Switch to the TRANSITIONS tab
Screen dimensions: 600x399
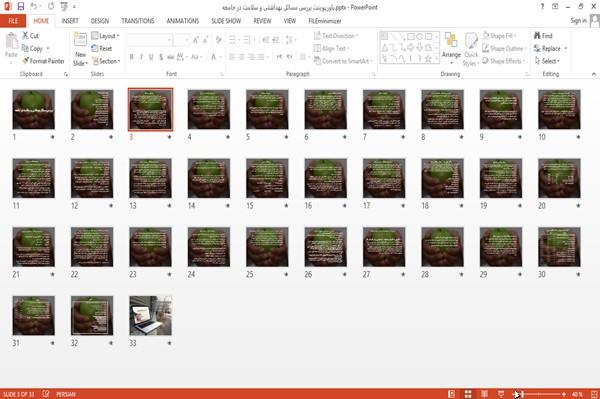[x=138, y=21]
